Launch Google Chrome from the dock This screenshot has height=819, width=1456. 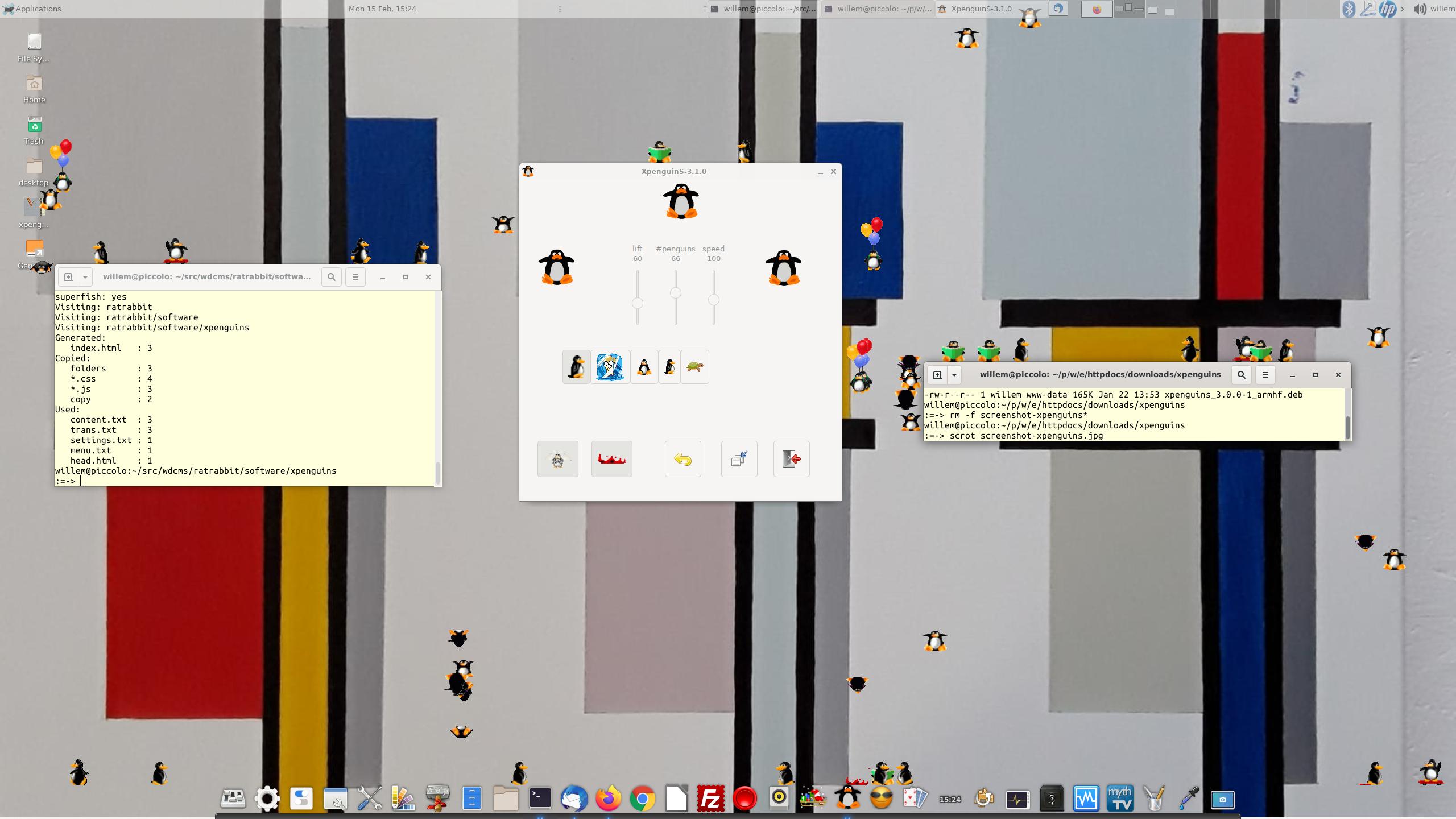point(642,799)
